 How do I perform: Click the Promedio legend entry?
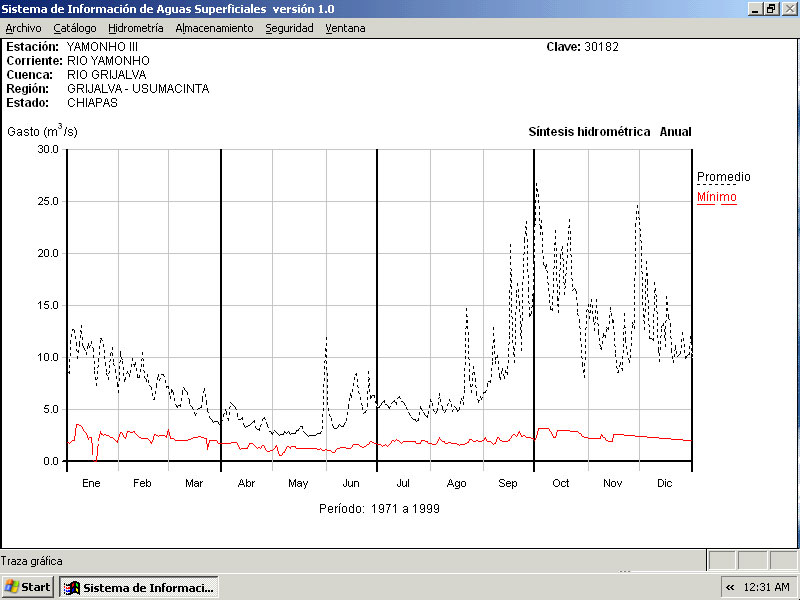pyautogui.click(x=723, y=177)
